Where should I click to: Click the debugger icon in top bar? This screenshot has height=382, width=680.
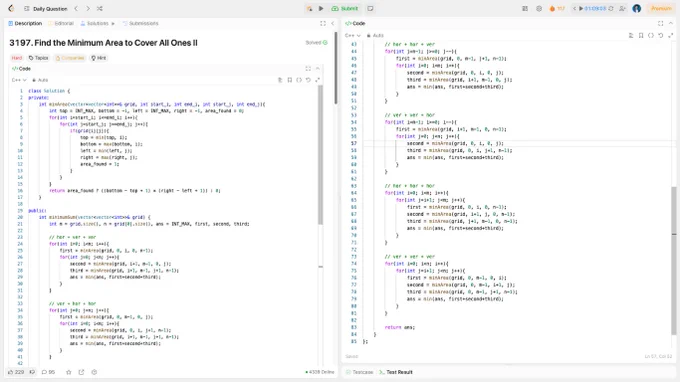309,9
